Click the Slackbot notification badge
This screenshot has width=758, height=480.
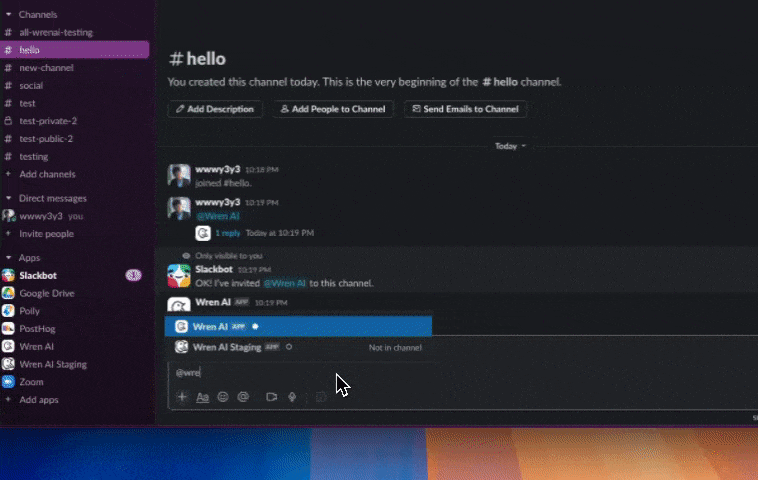133,276
